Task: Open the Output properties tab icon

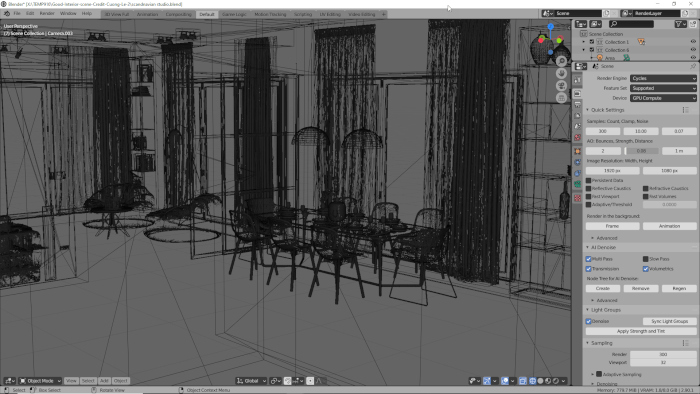Action: (x=577, y=105)
